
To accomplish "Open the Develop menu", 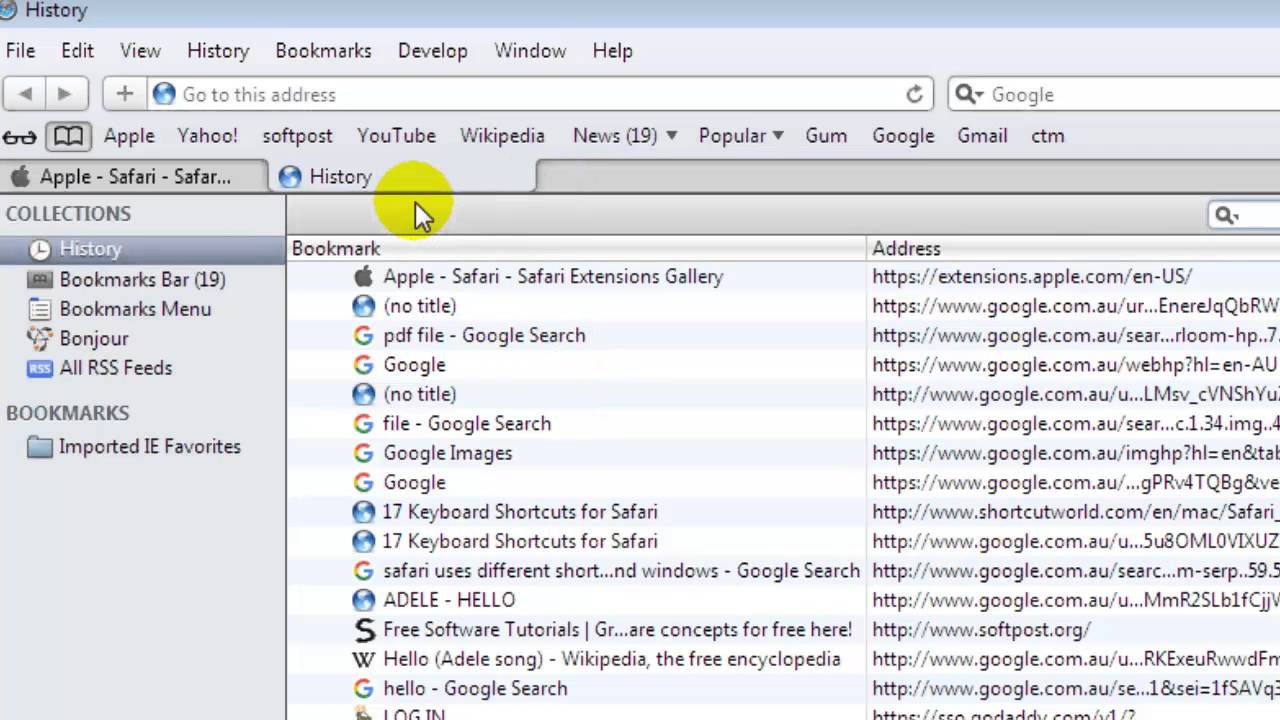I will click(432, 50).
